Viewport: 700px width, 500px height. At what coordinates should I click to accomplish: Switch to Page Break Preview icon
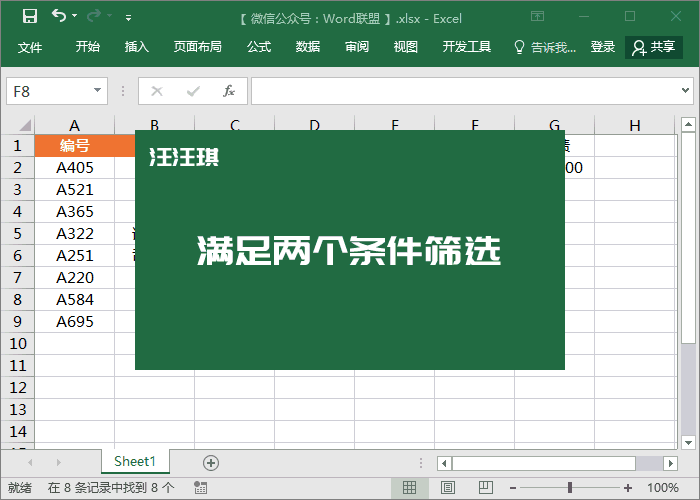486,488
